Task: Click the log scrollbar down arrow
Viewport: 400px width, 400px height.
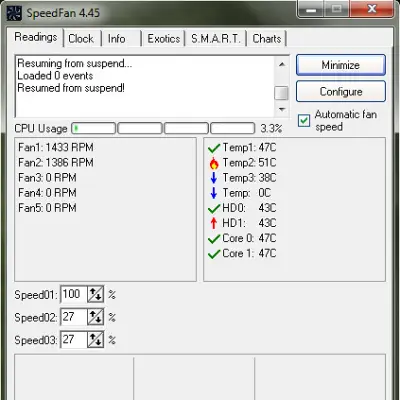Action: [282, 109]
